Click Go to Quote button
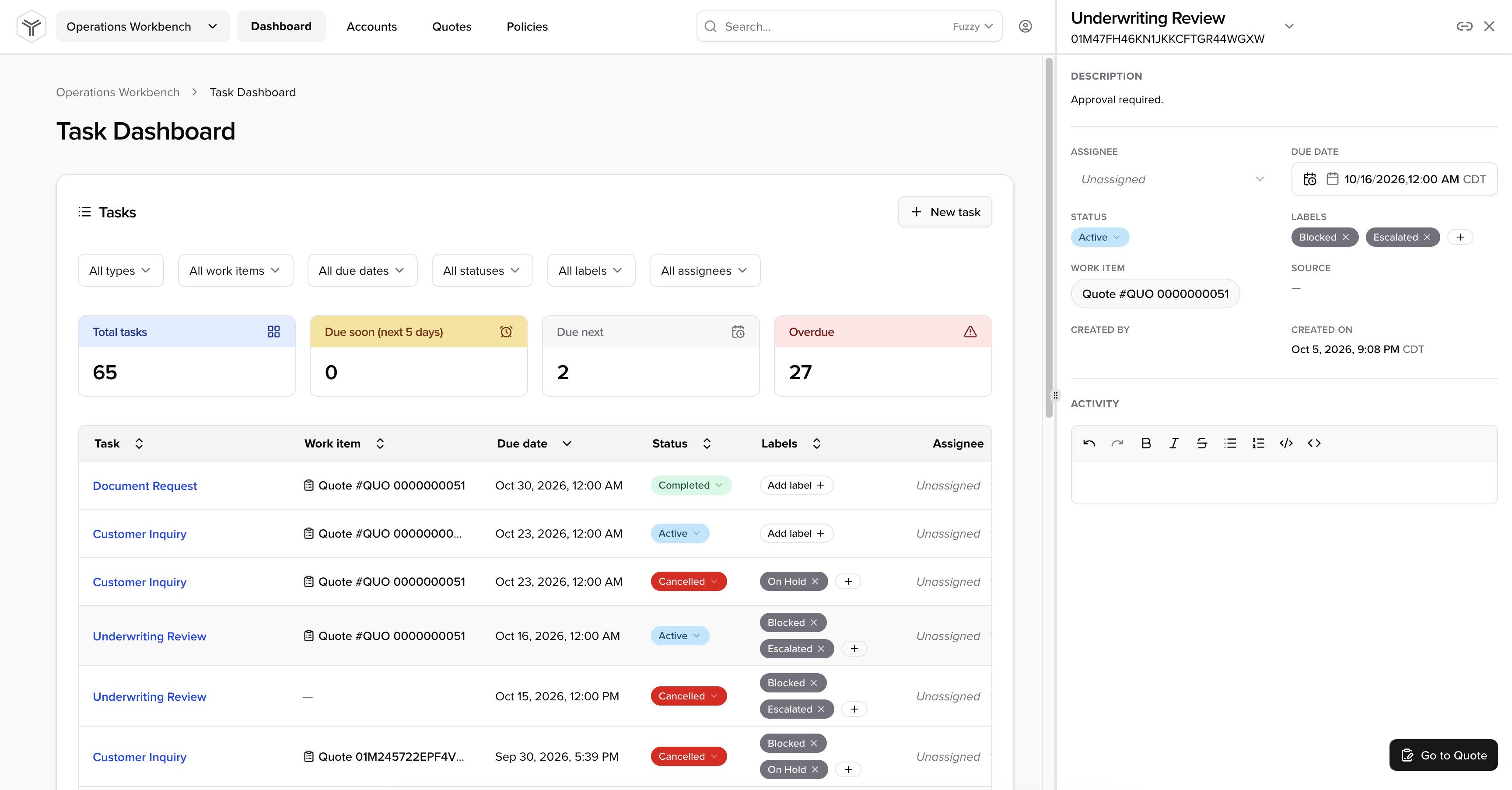The image size is (1512, 790). pyautogui.click(x=1443, y=755)
